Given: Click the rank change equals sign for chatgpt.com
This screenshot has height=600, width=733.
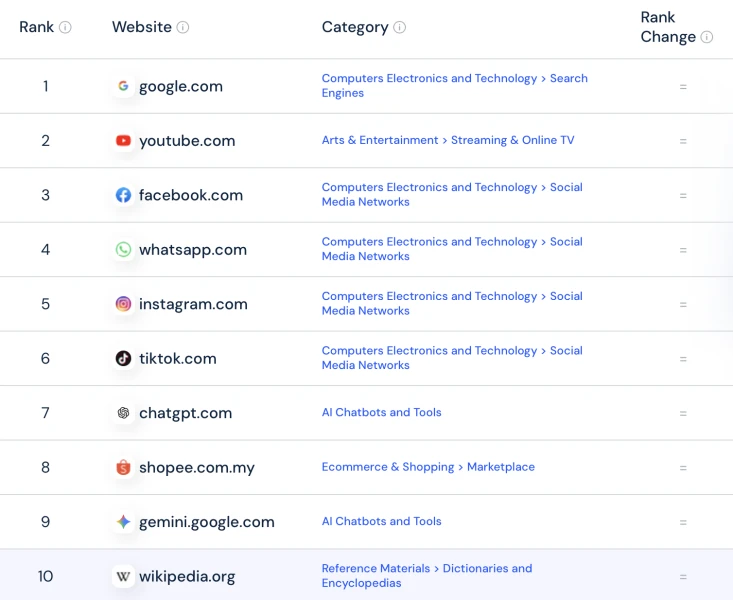Looking at the screenshot, I should pyautogui.click(x=683, y=413).
